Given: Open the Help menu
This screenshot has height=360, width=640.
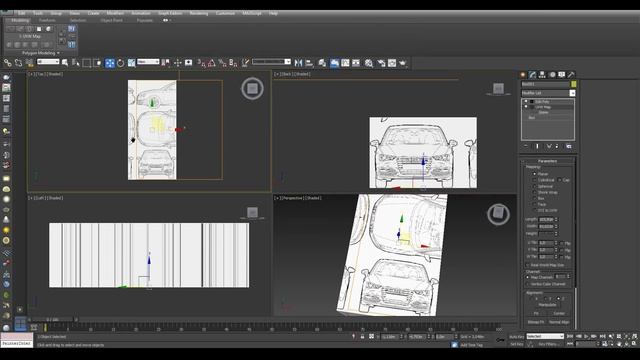Looking at the screenshot, I should click(x=273, y=13).
